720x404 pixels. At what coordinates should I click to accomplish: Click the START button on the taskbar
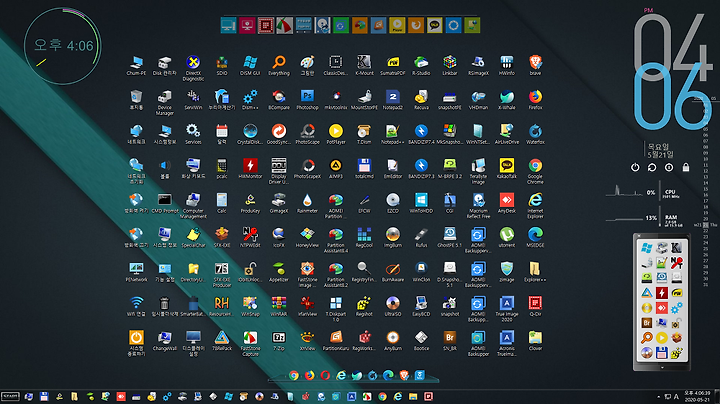pos(10,396)
